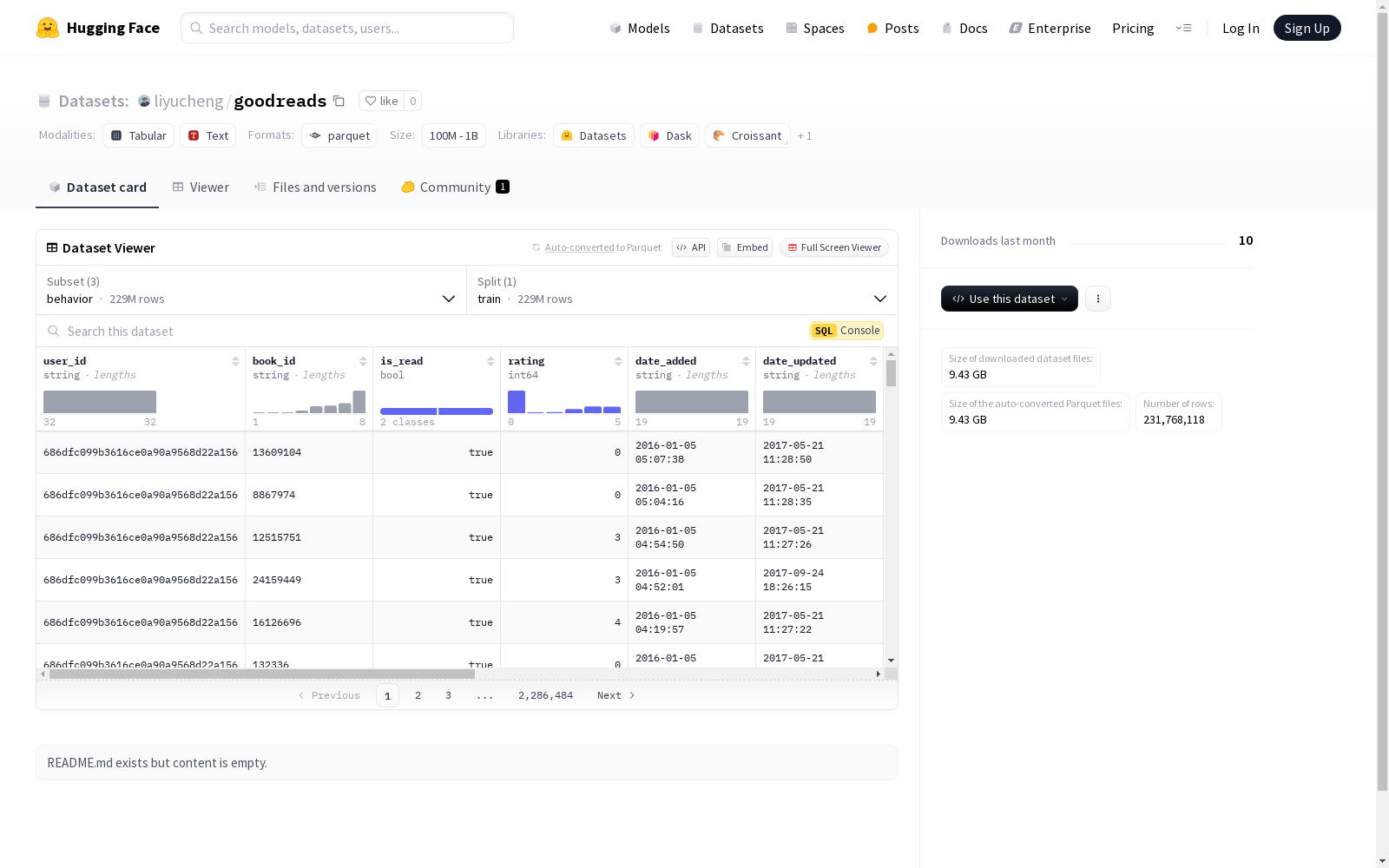The height and width of the screenshot is (868, 1389).
Task: Go to page 2 of viewer
Action: (418, 695)
